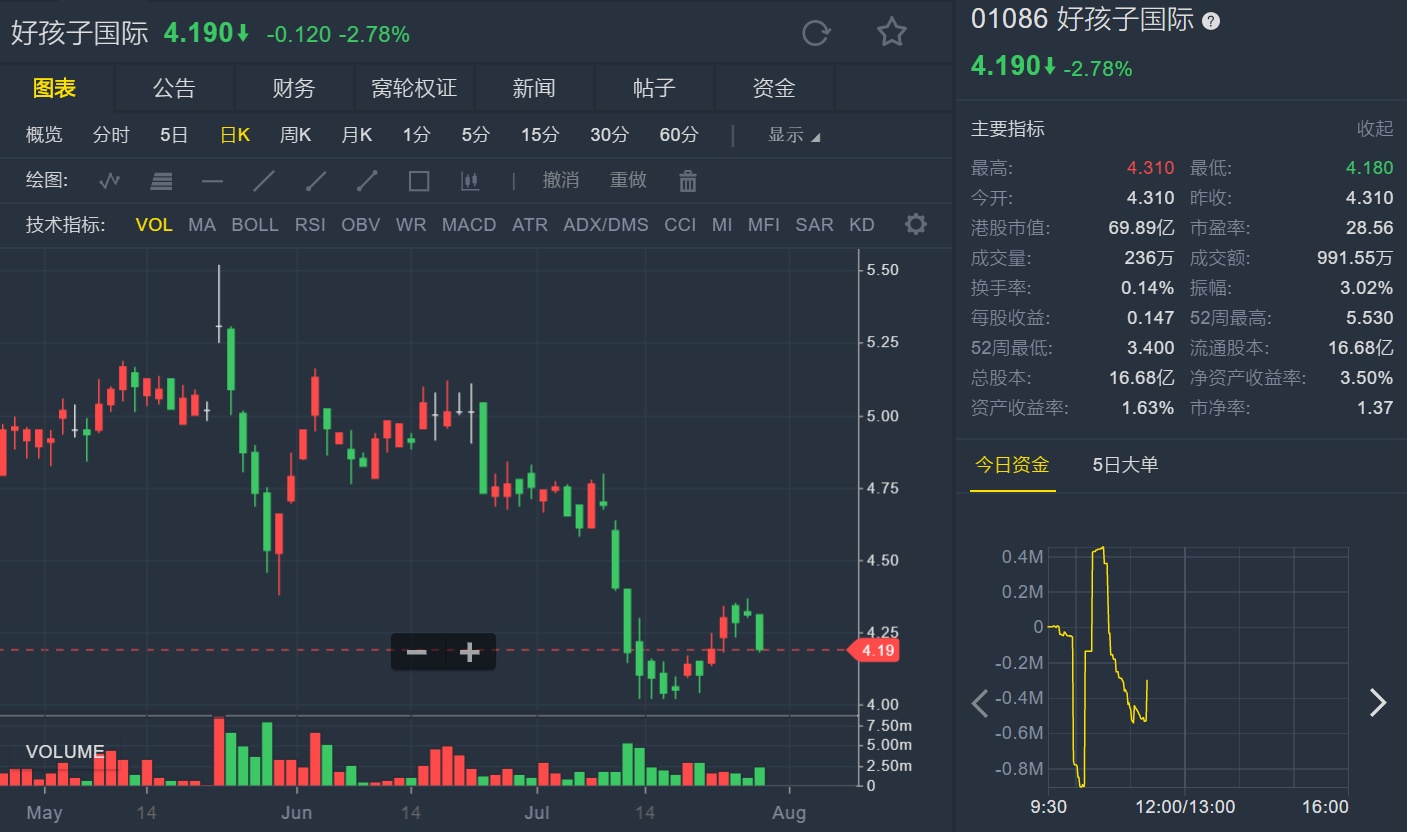Switch chart to 周K period
This screenshot has height=832, width=1407.
point(295,135)
